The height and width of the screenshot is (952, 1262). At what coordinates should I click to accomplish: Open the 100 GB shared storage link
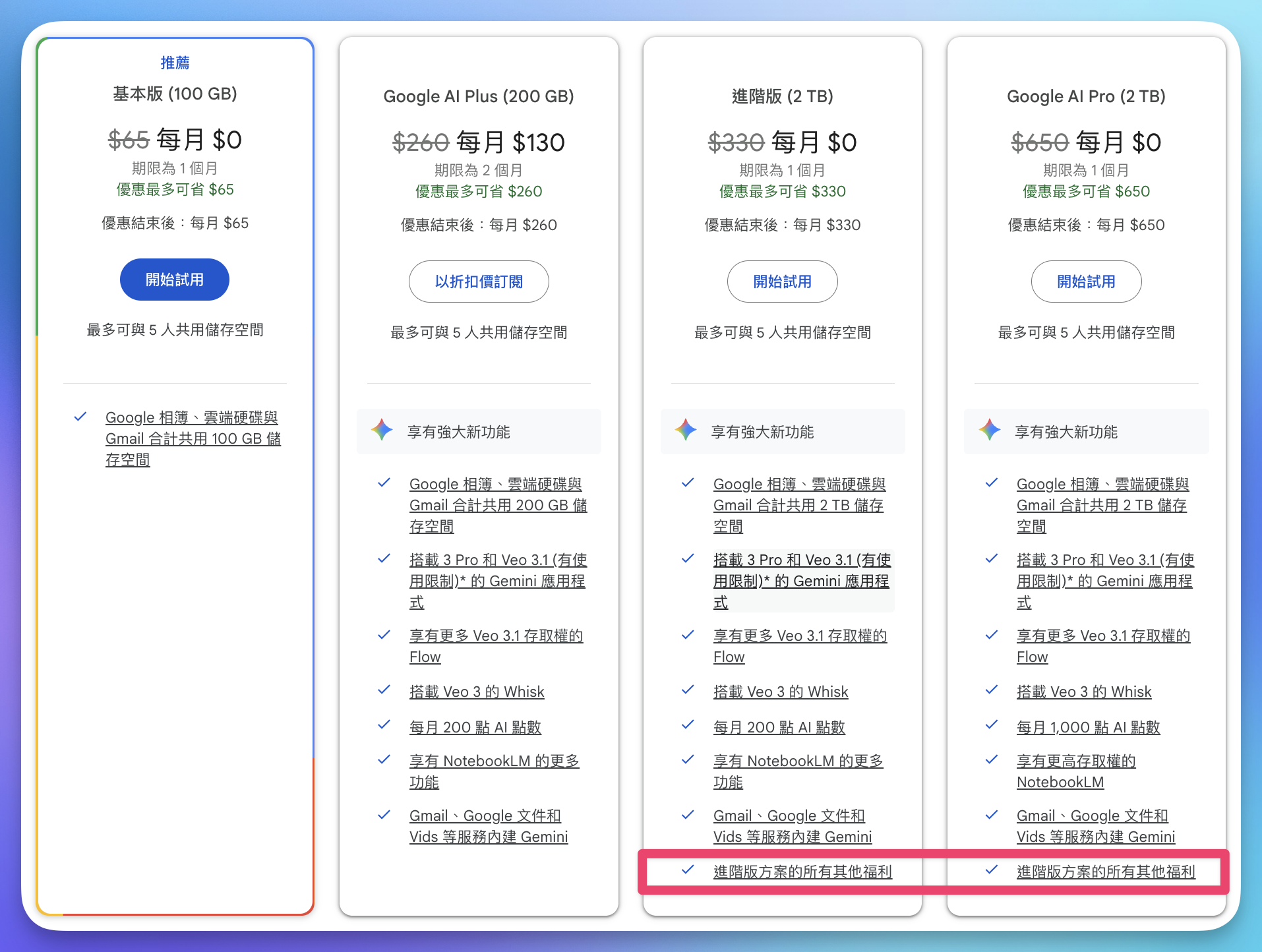(193, 438)
